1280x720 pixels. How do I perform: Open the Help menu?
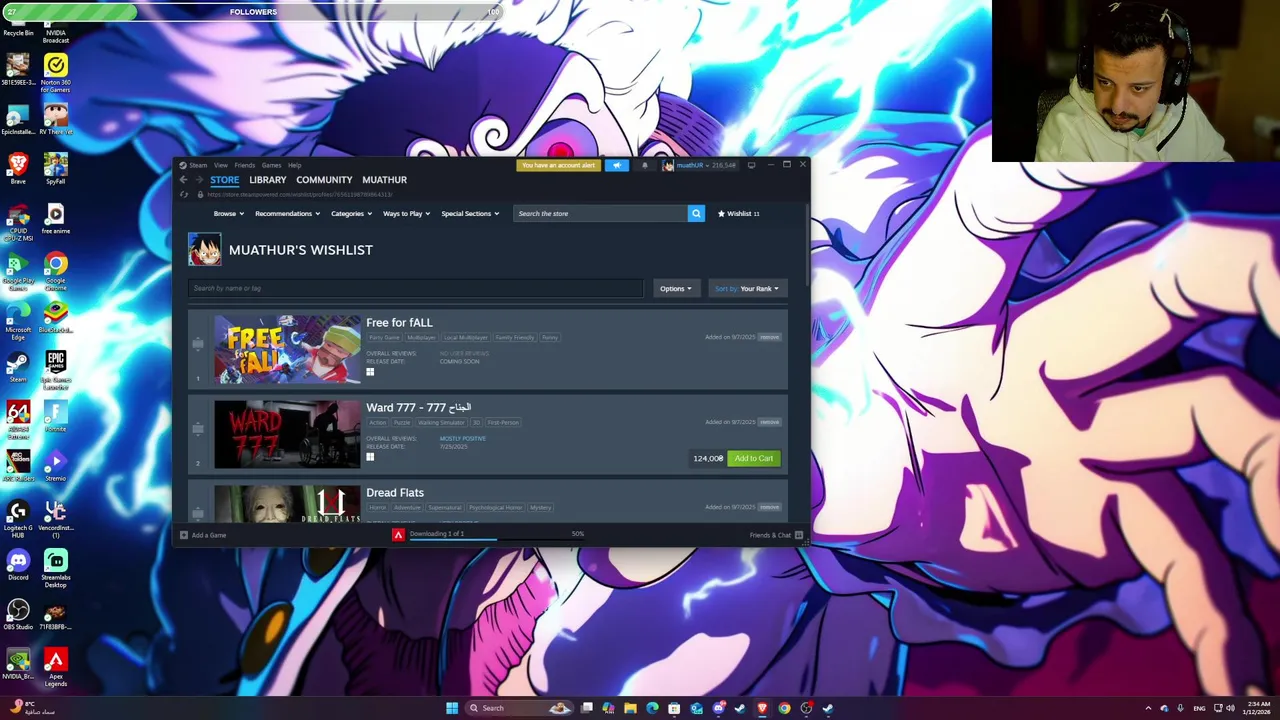(295, 165)
